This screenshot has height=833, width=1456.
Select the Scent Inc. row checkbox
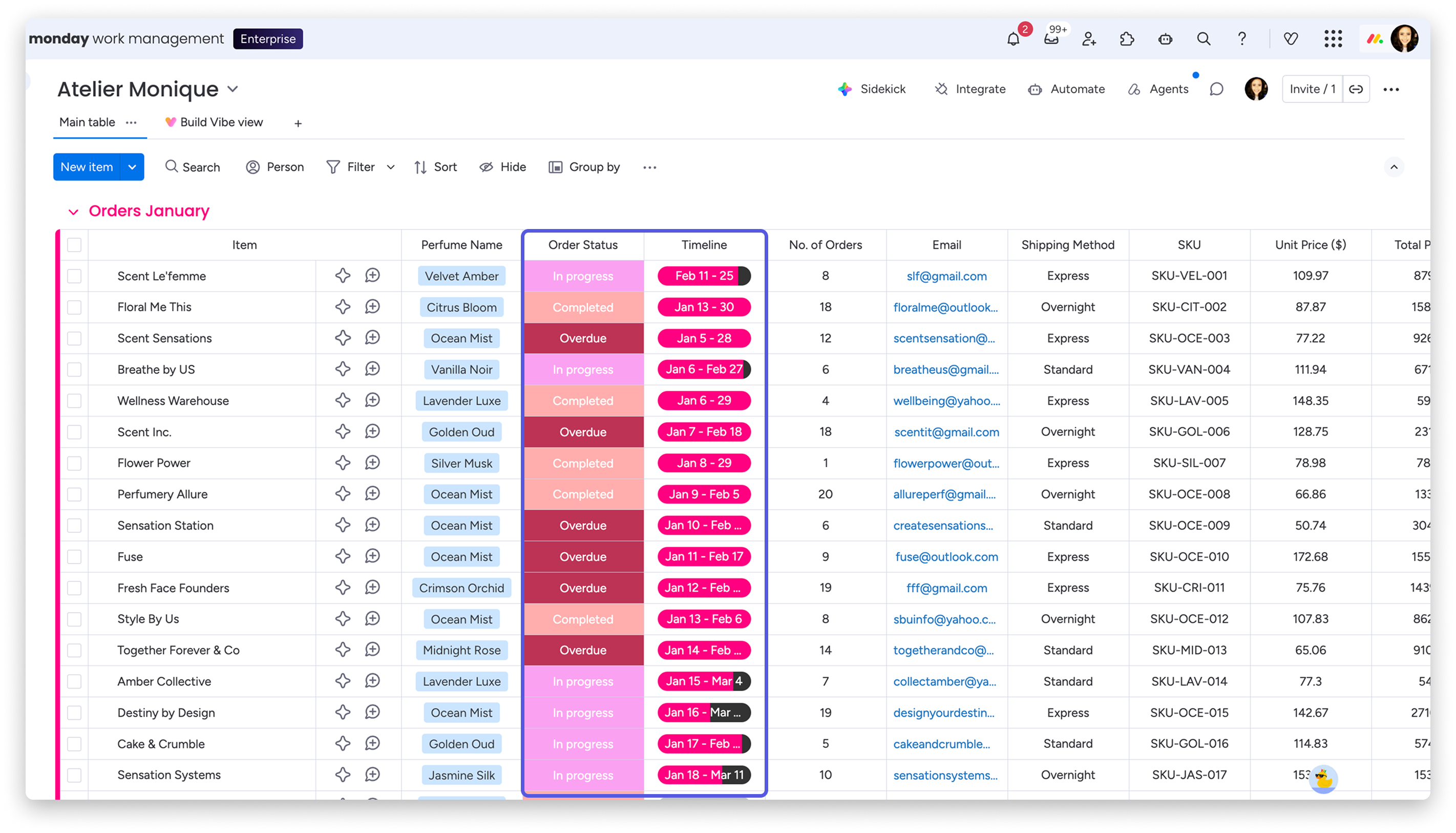click(74, 432)
